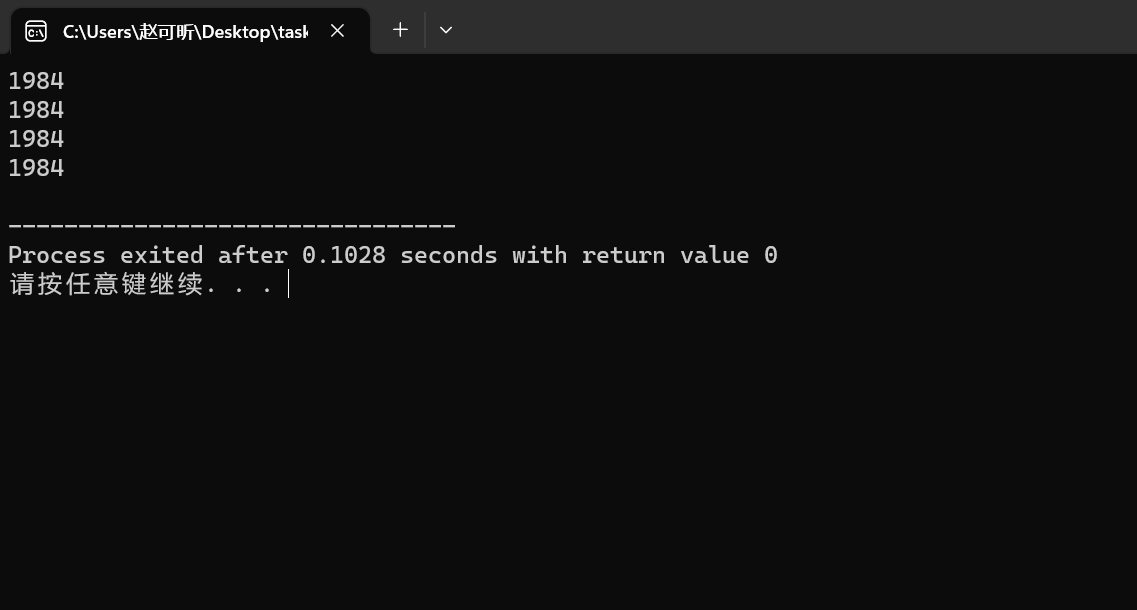Image resolution: width=1137 pixels, height=610 pixels.
Task: Click the return value 0 digit
Action: (771, 256)
